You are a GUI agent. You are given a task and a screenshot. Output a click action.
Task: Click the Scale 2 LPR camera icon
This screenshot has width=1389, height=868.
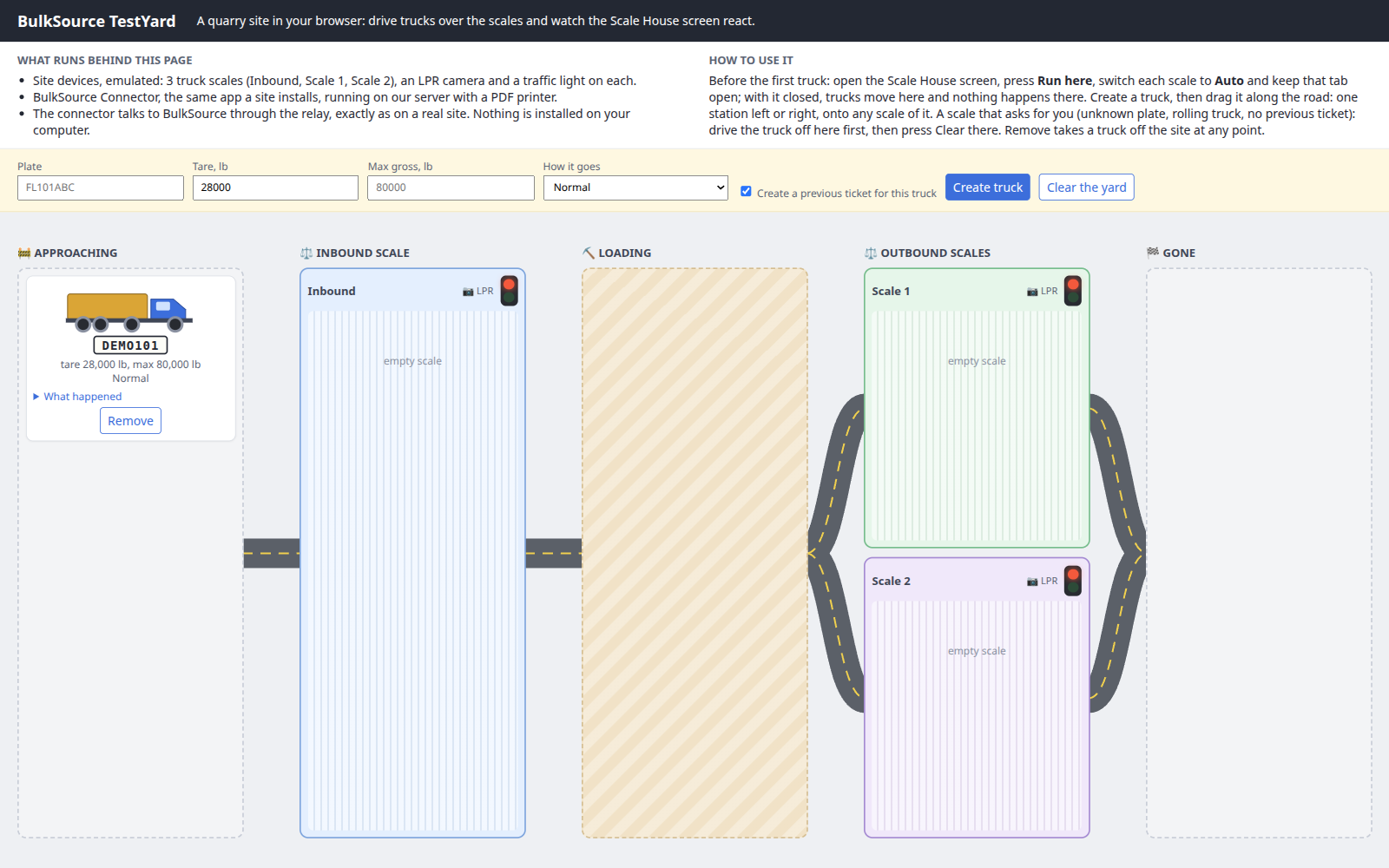click(1032, 582)
